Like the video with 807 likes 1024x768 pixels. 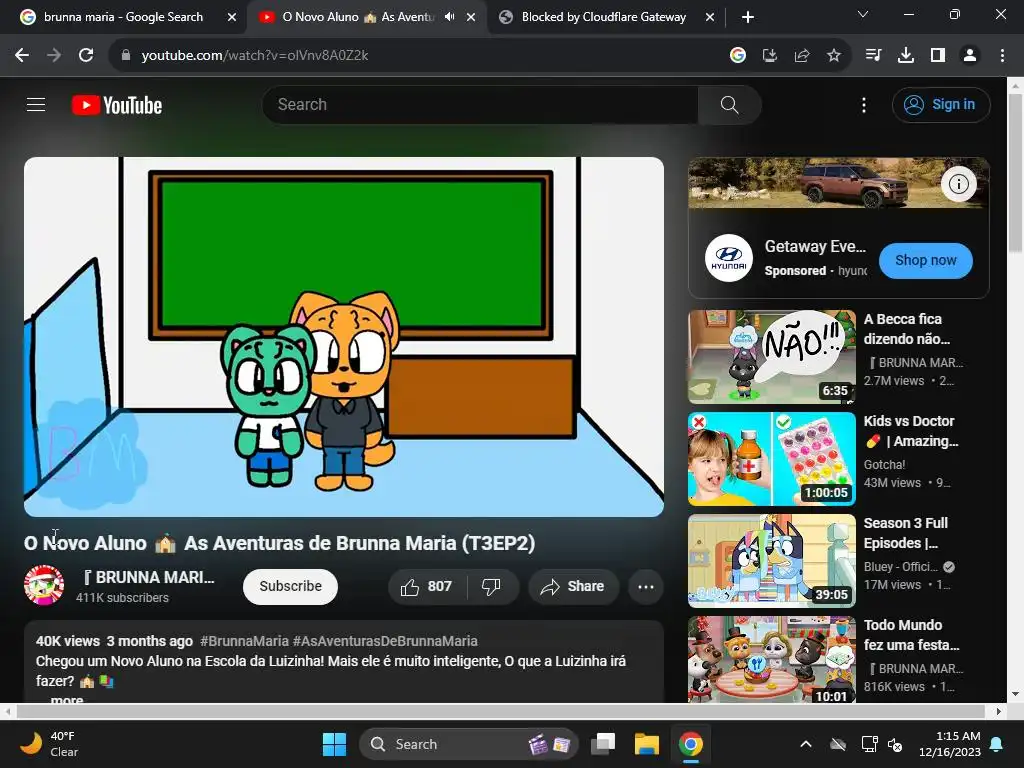tap(427, 586)
